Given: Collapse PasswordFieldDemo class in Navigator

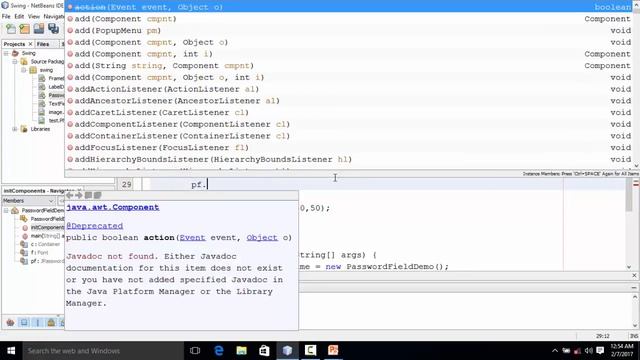Looking at the screenshot, I should (x=6, y=211).
